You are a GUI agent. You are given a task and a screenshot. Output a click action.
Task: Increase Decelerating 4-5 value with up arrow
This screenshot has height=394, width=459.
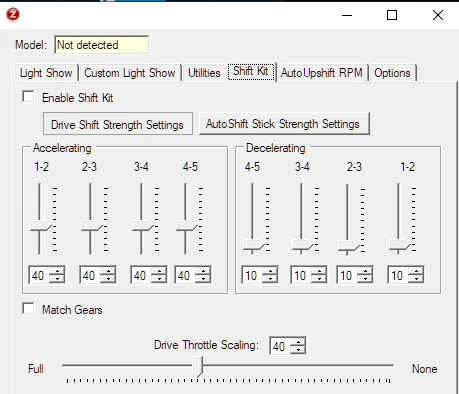coord(270,271)
